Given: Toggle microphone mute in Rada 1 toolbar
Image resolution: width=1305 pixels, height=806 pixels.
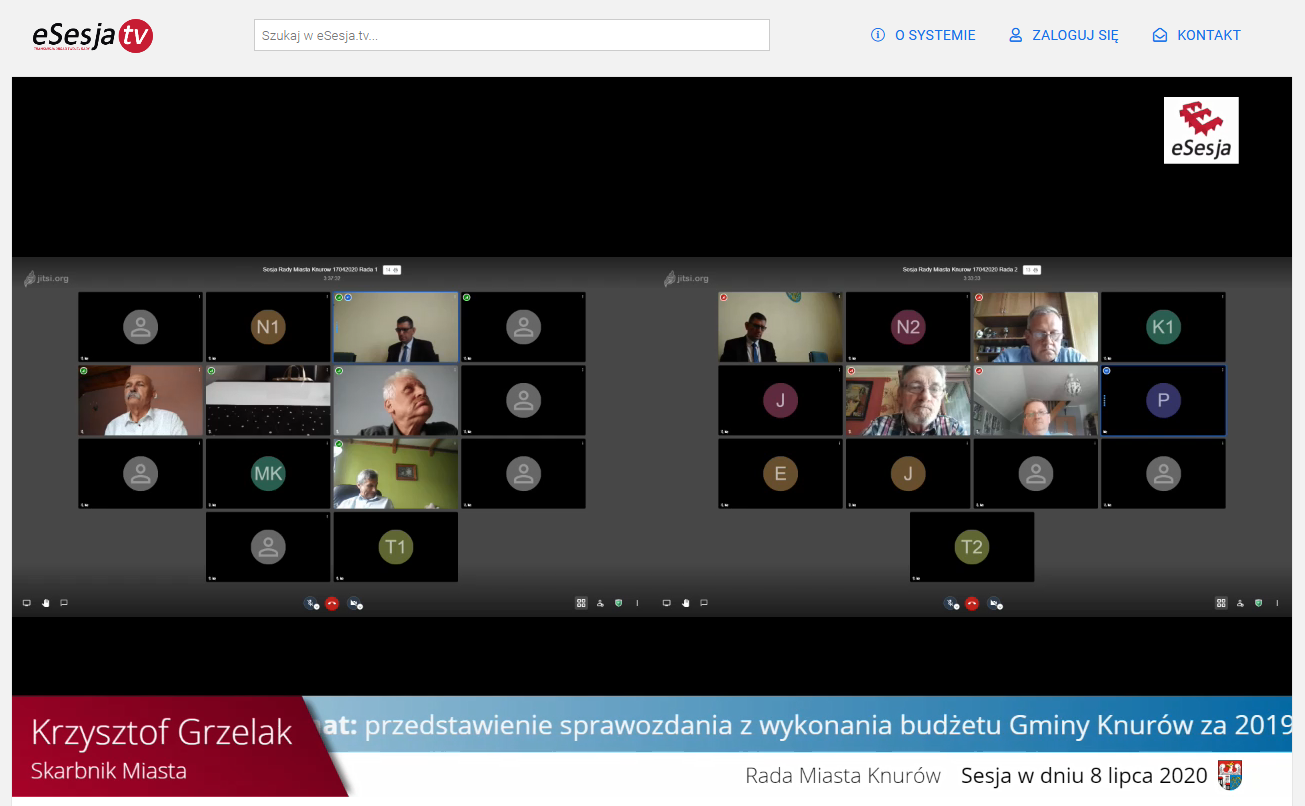Looking at the screenshot, I should 311,604.
